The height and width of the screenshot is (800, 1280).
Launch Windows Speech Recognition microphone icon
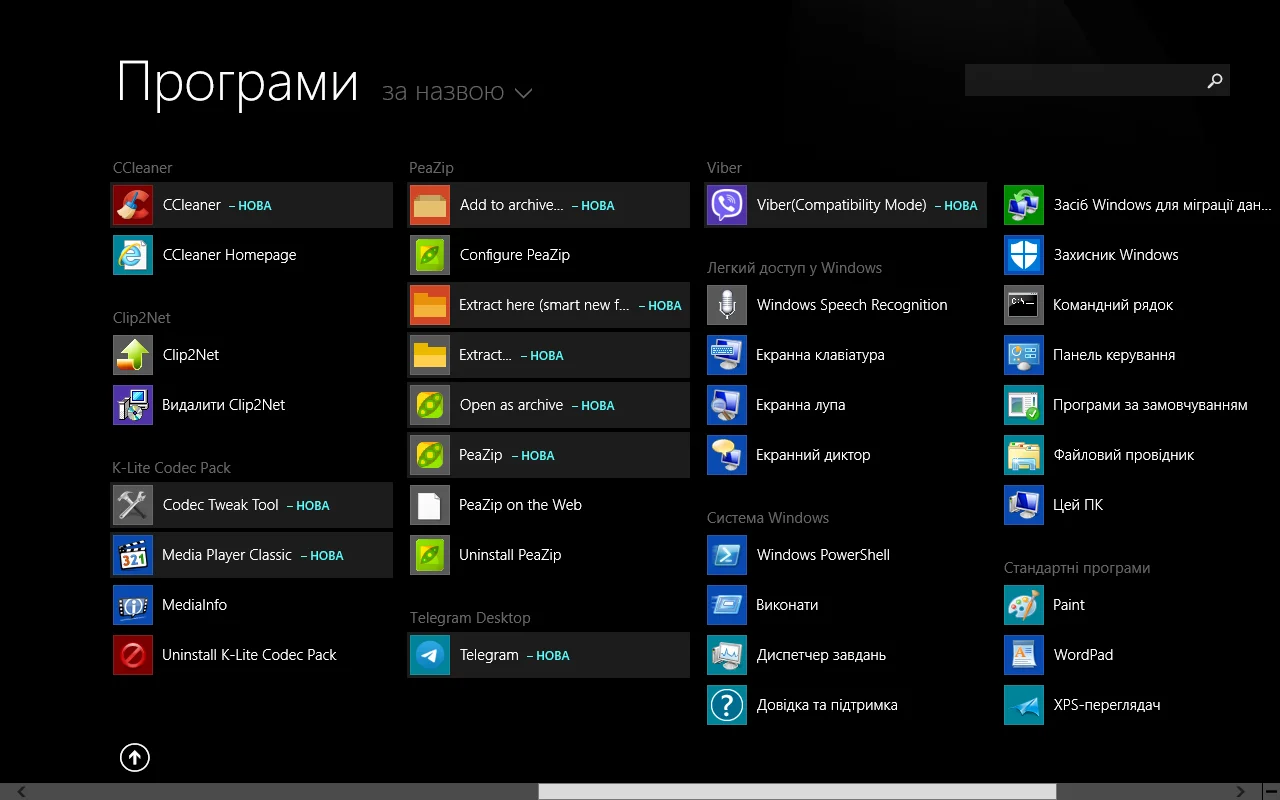pyautogui.click(x=727, y=305)
